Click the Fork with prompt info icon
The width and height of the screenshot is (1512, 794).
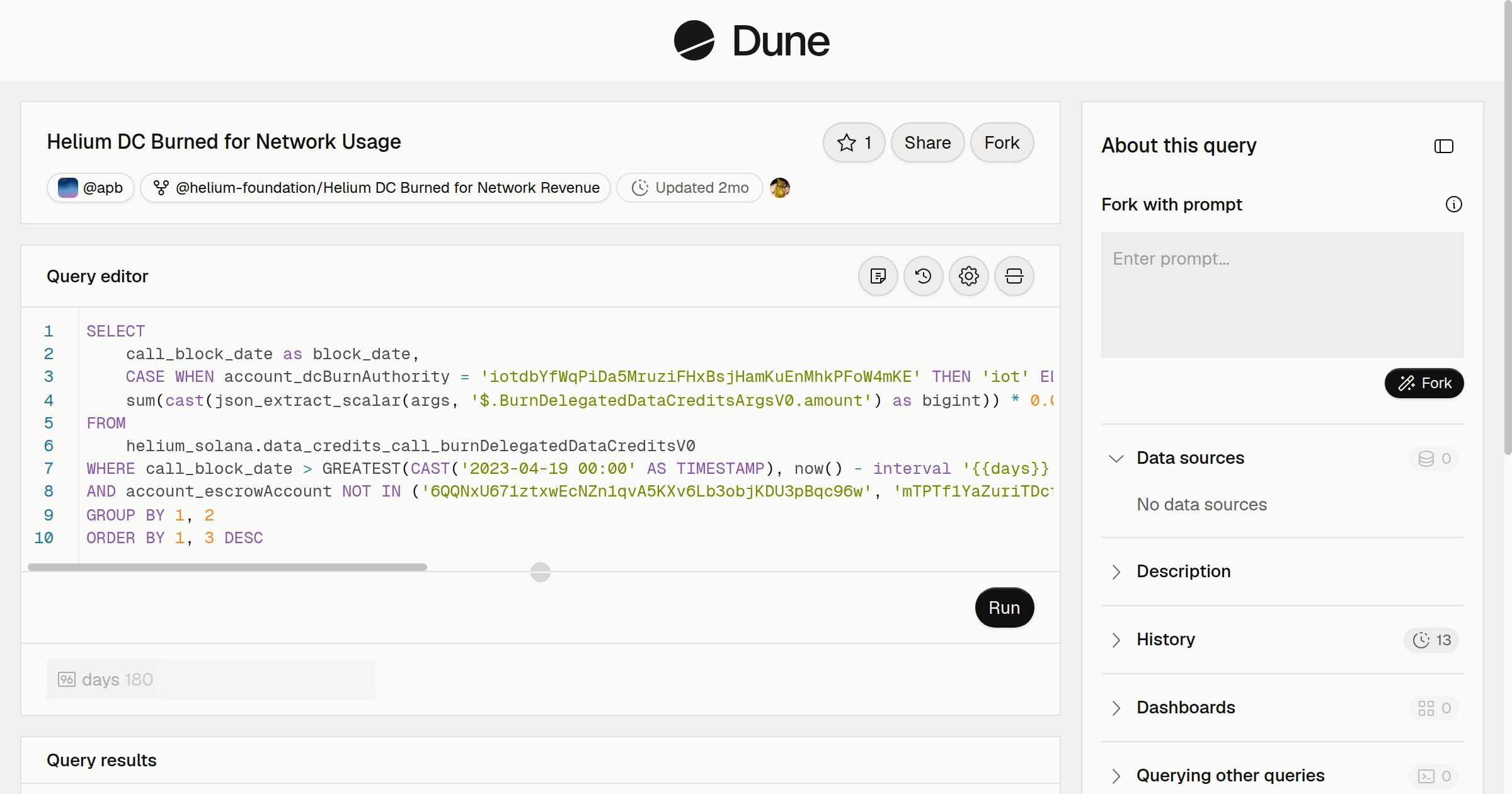tap(1454, 204)
